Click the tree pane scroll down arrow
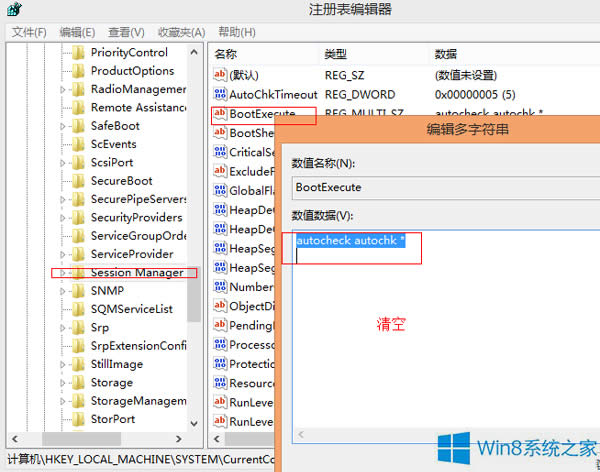The width and height of the screenshot is (600, 472). (194, 424)
